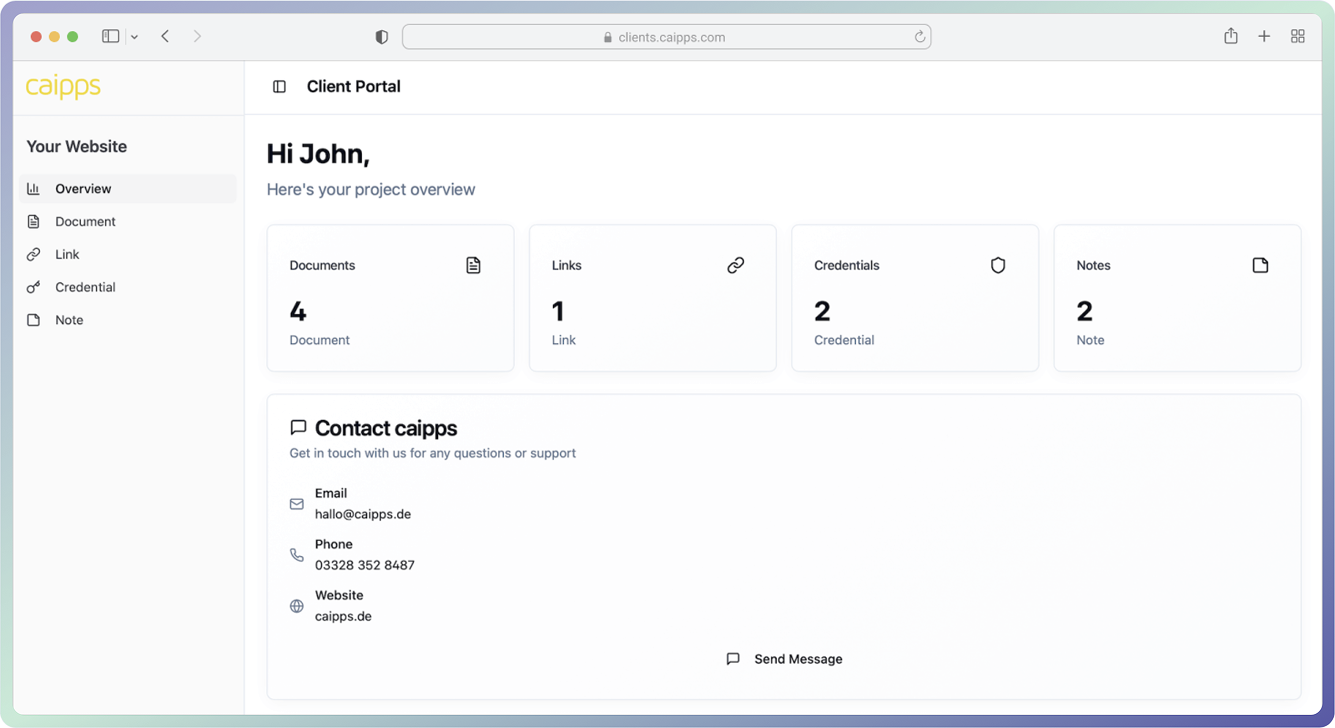Open Overview in the sidebar
The image size is (1335, 728).
point(128,189)
